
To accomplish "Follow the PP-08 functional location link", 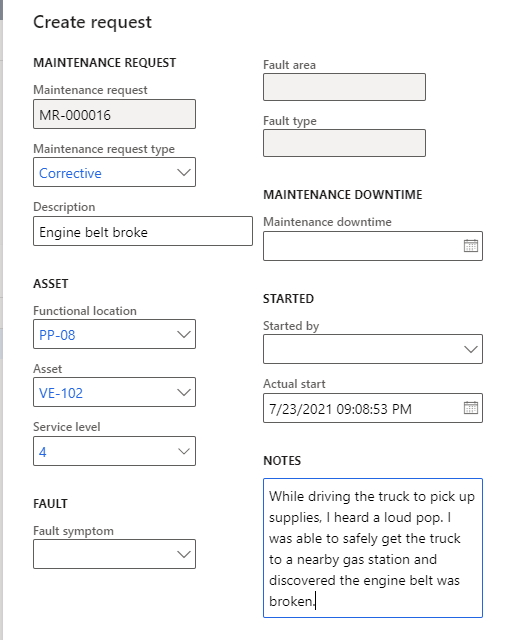I will click(57, 335).
